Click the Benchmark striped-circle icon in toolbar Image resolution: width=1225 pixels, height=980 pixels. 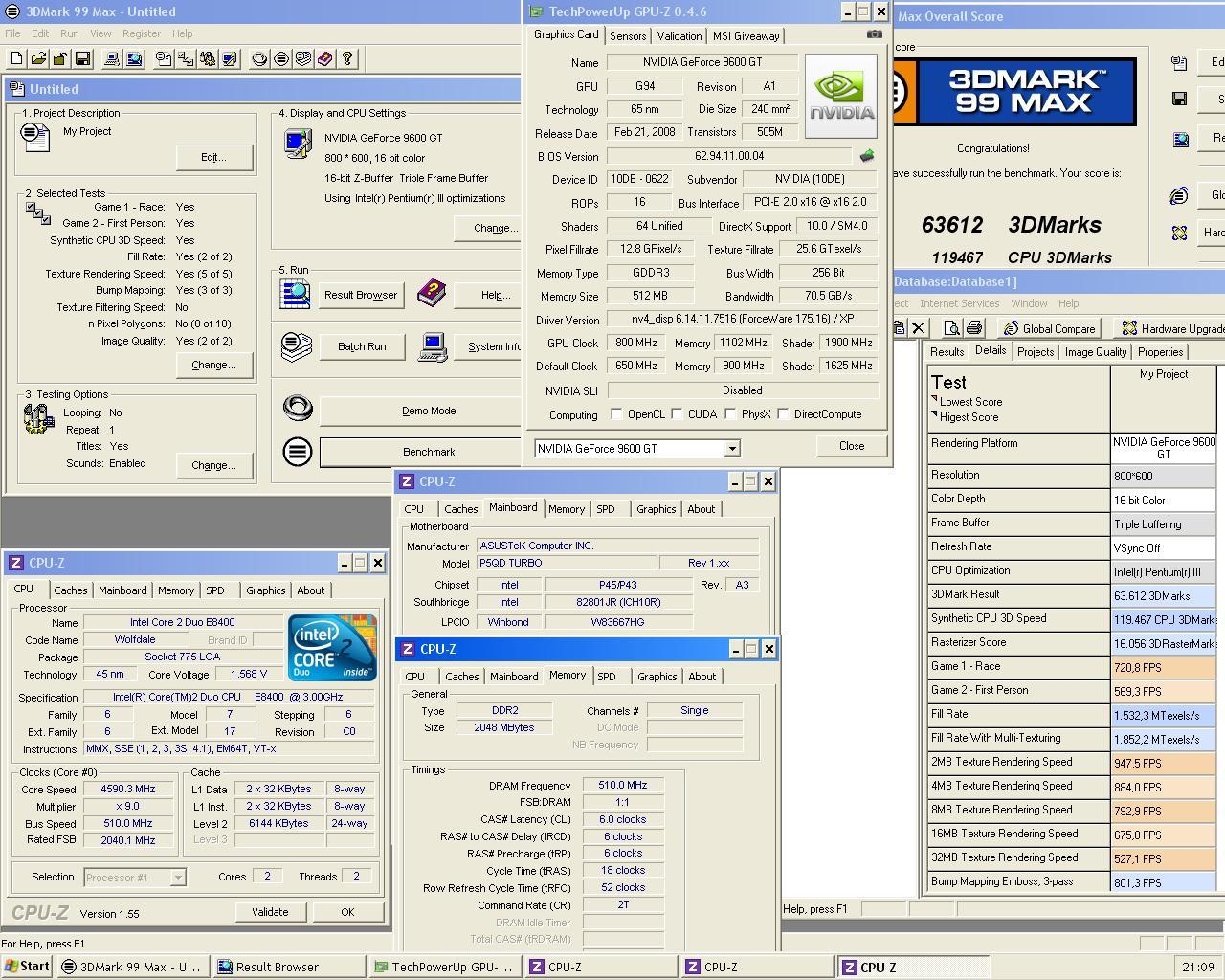coord(281,59)
